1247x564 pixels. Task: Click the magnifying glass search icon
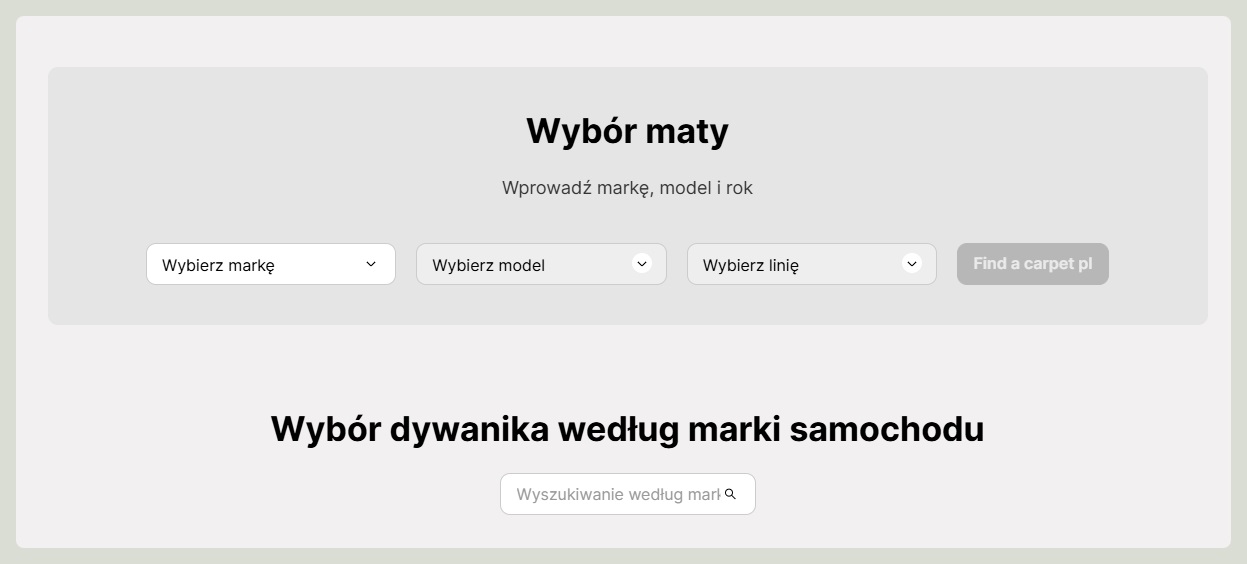(730, 494)
